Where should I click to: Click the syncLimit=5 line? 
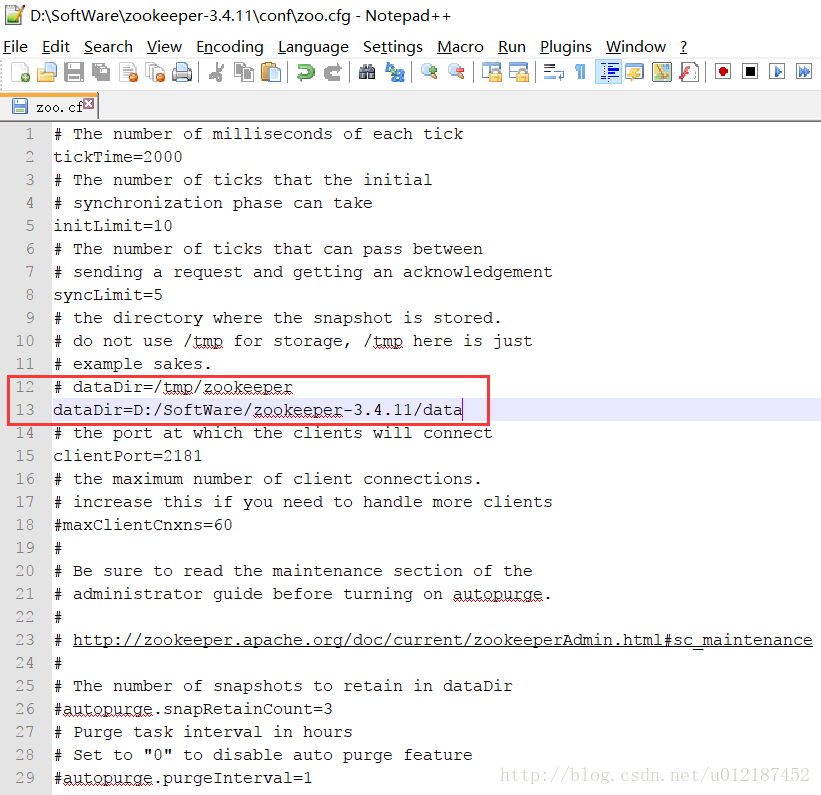click(x=108, y=295)
